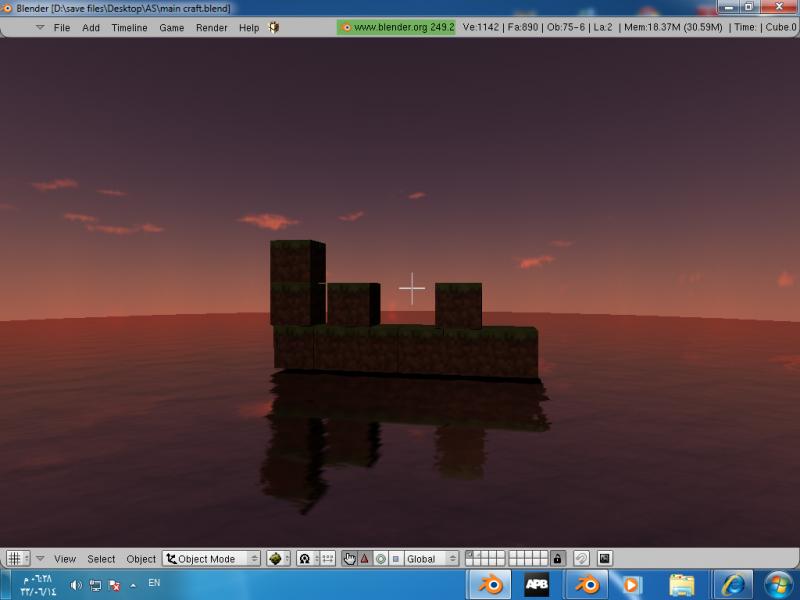Viewport: 800px width, 600px height.
Task: Switch to the first Blender taskbar window
Action: tap(490, 584)
